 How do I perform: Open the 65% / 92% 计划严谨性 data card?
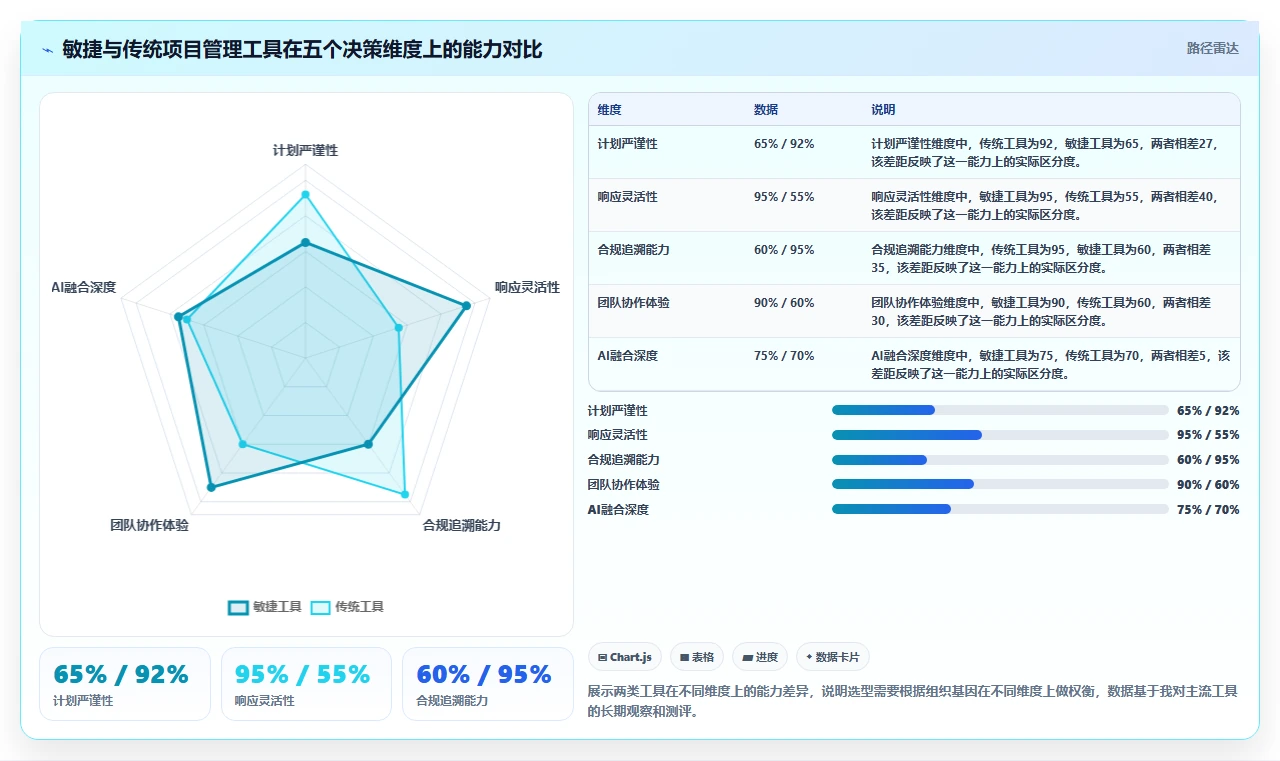125,684
